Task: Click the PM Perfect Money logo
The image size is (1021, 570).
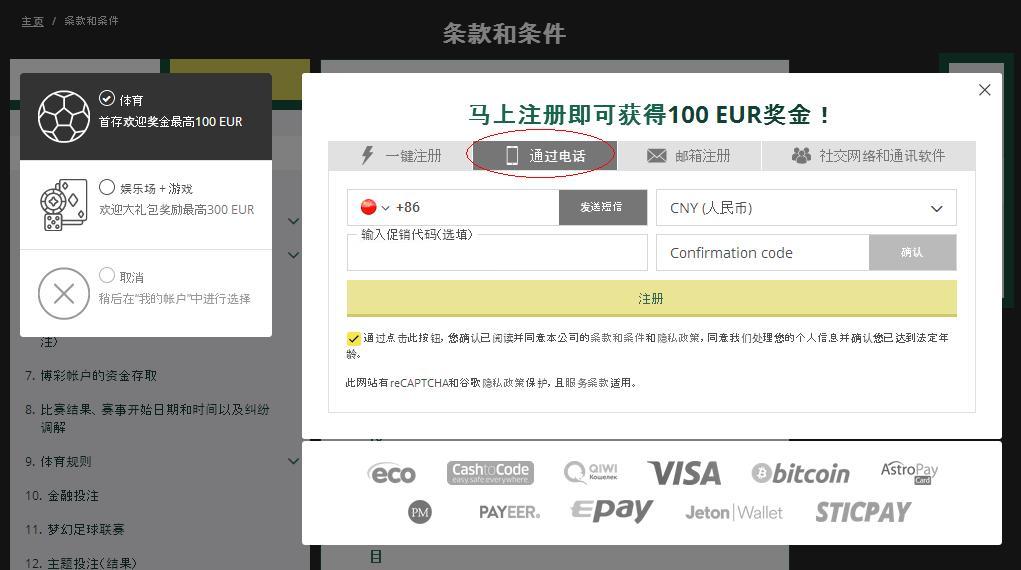Action: (x=420, y=512)
